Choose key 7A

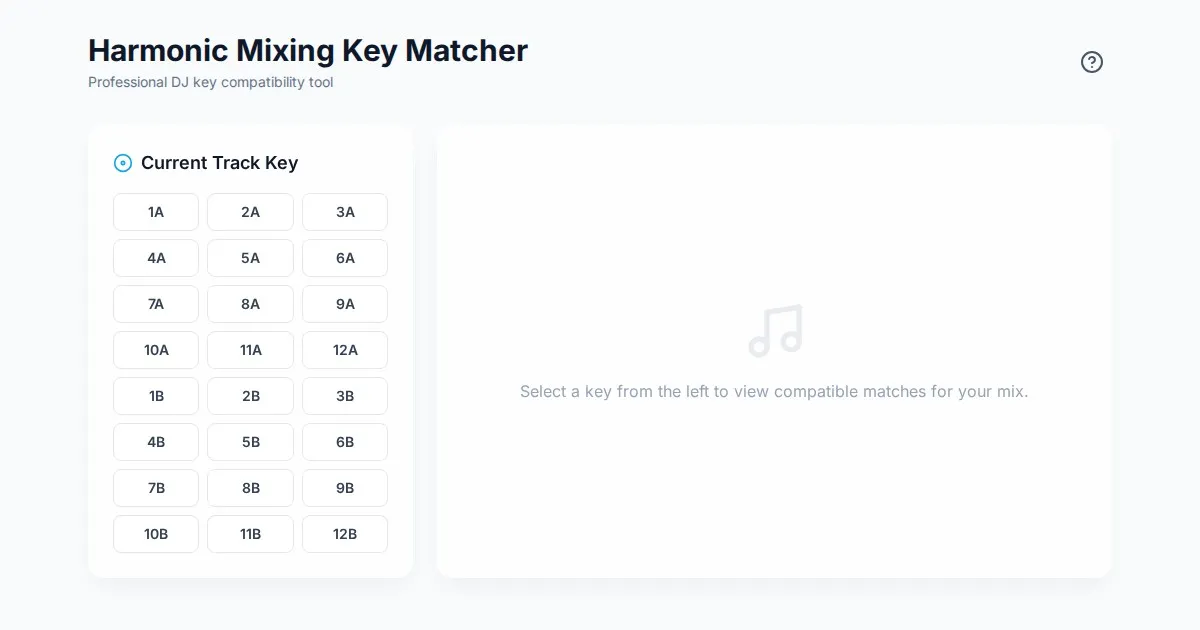[156, 304]
